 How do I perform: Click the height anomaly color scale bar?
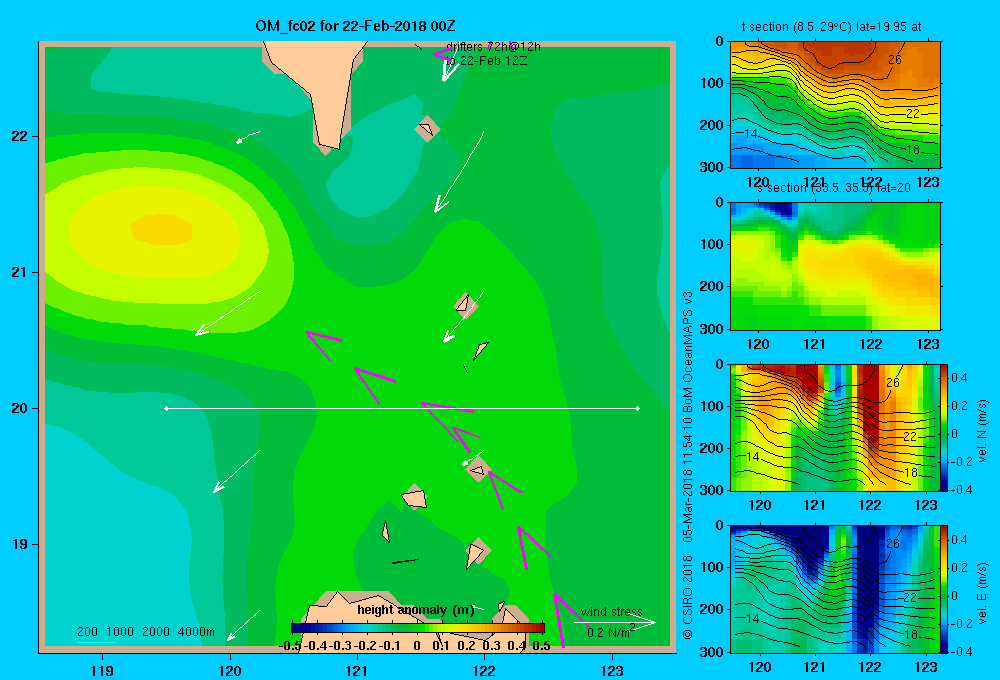coord(418,628)
